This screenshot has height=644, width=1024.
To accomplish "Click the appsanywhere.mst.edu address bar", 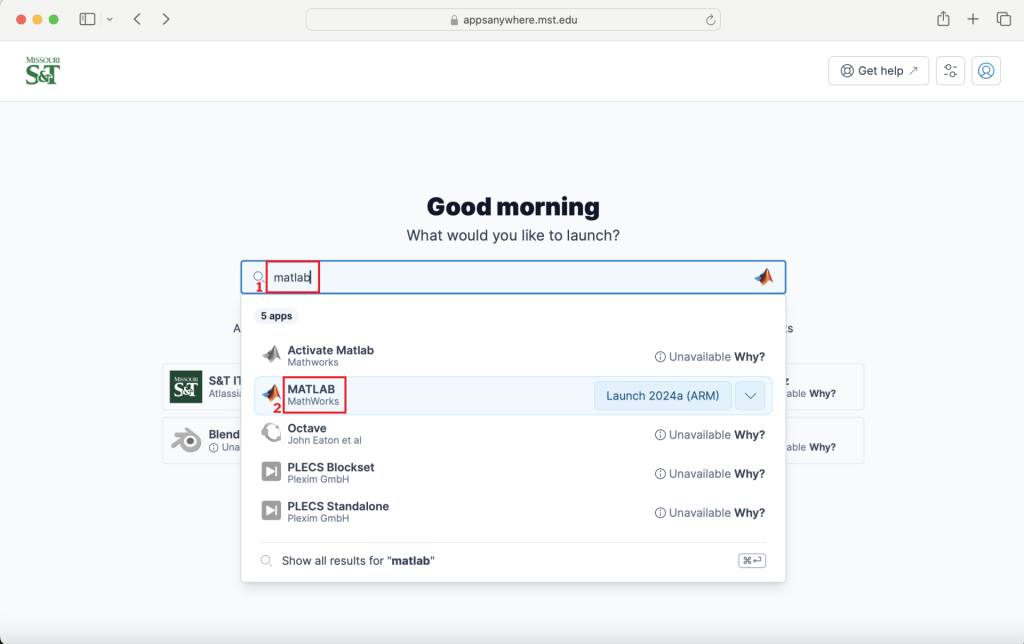I will [x=513, y=20].
